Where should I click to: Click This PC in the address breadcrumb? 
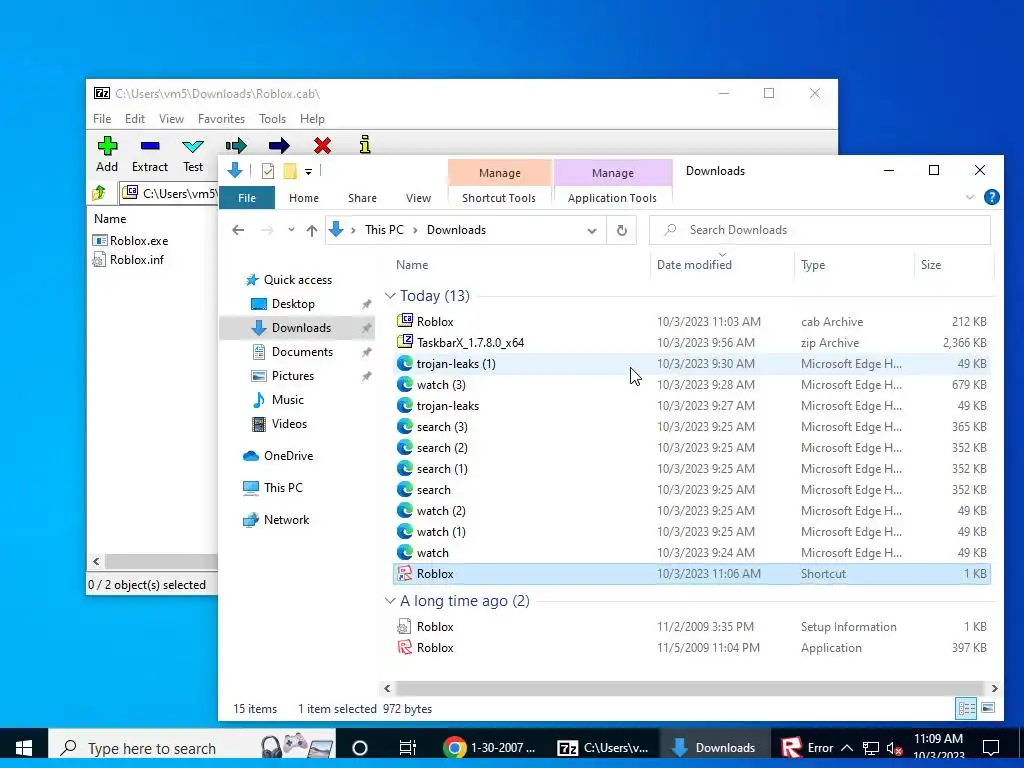tap(384, 230)
